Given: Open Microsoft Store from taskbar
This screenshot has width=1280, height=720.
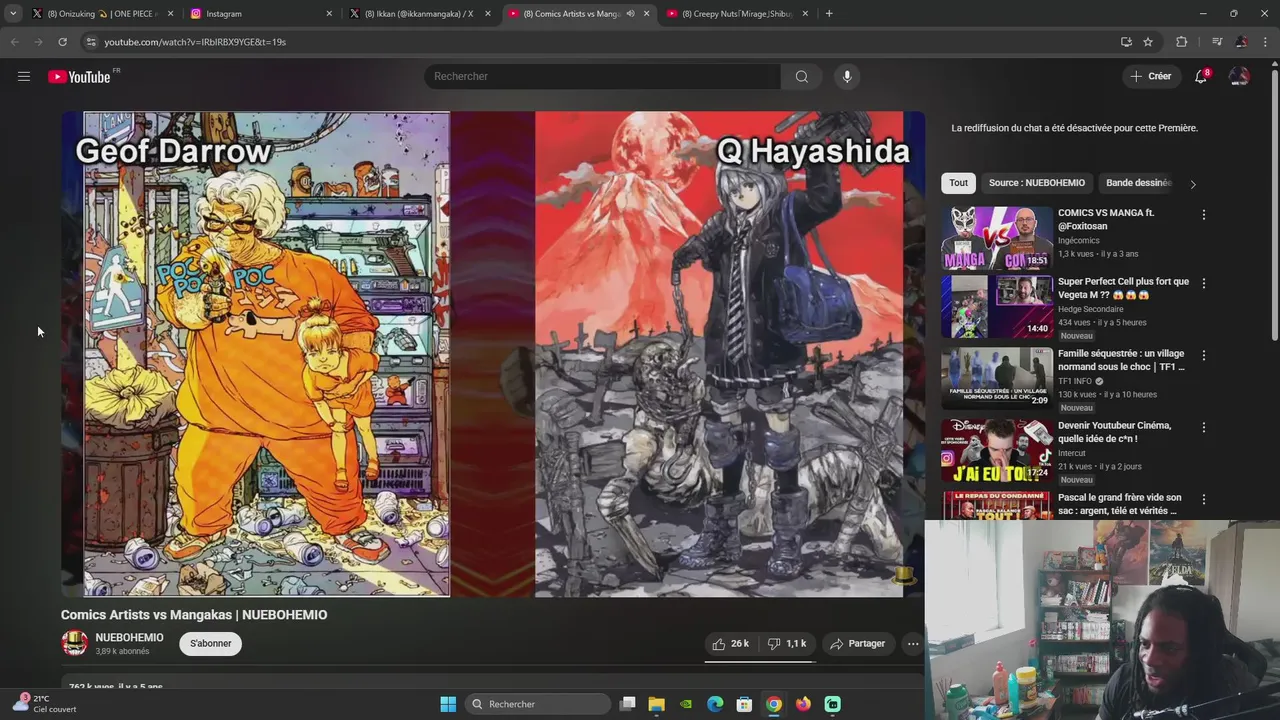Looking at the screenshot, I should click(744, 704).
